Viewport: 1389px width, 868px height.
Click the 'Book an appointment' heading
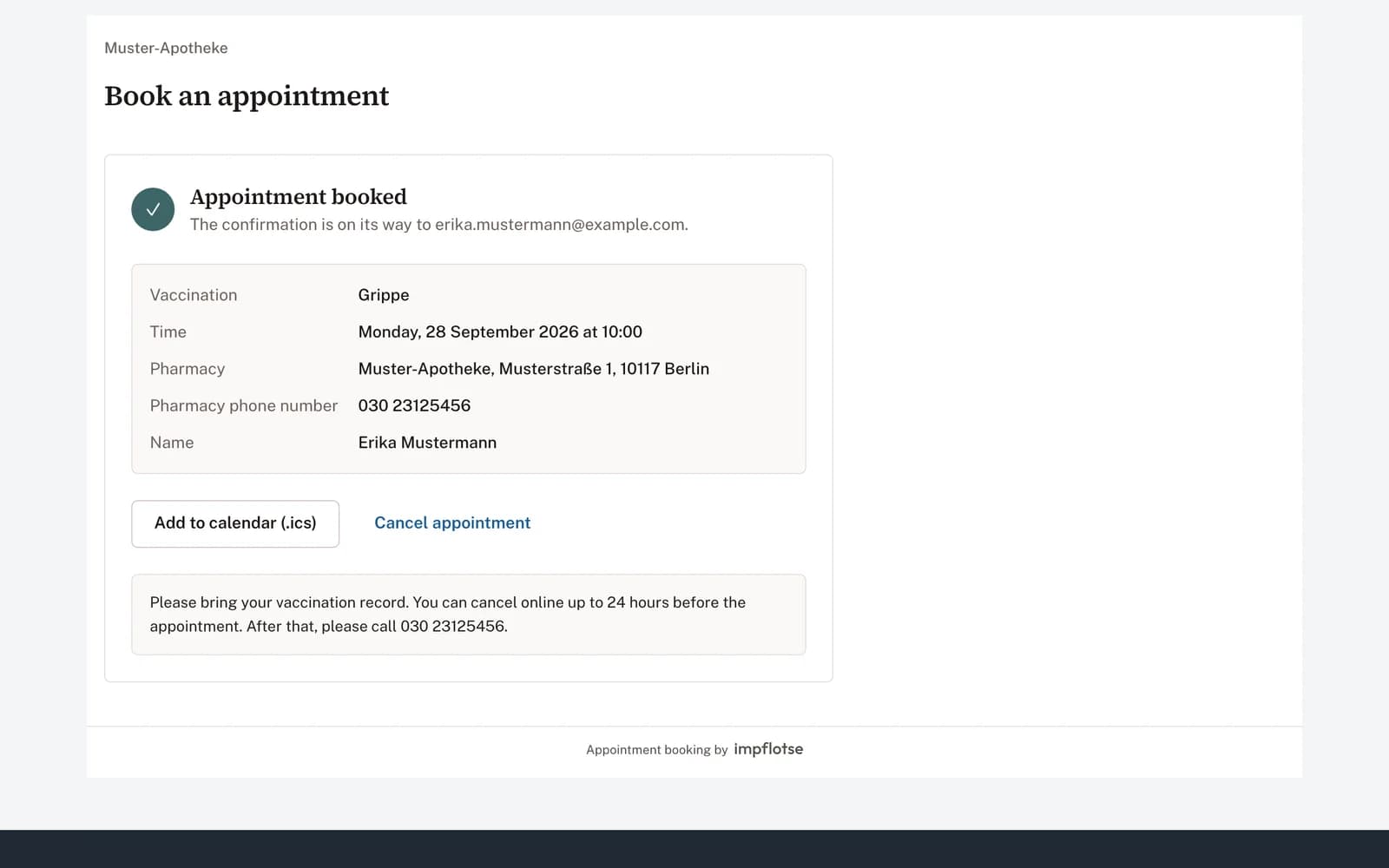coord(247,95)
